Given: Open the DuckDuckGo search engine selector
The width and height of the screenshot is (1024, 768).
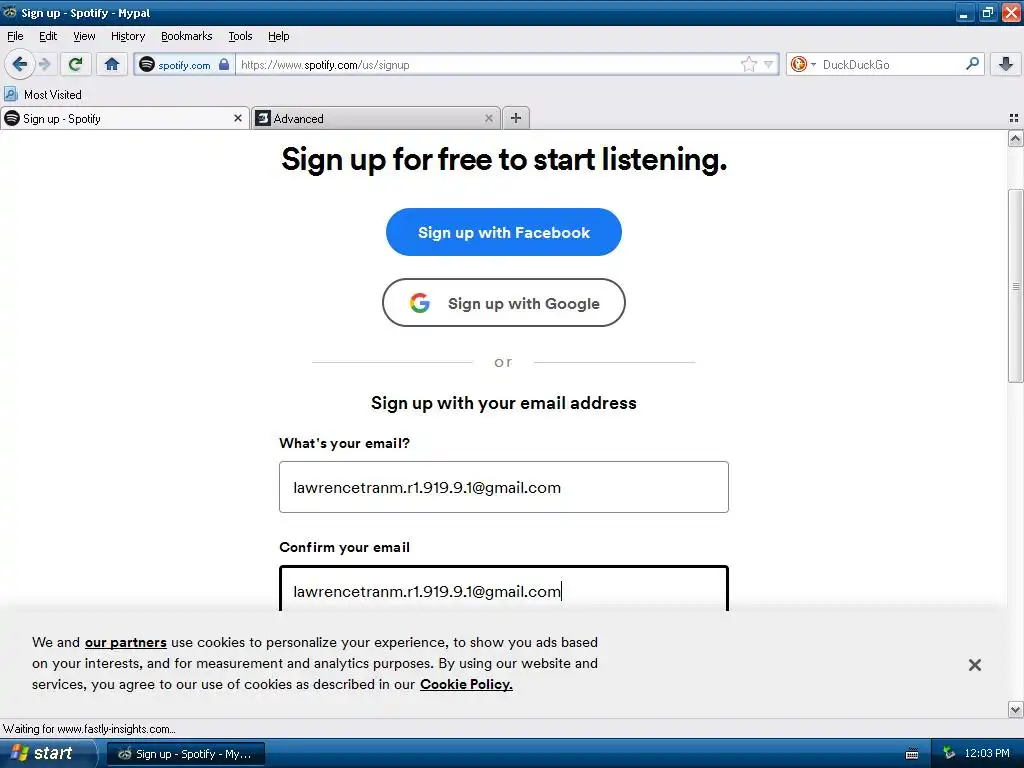Looking at the screenshot, I should tap(803, 64).
